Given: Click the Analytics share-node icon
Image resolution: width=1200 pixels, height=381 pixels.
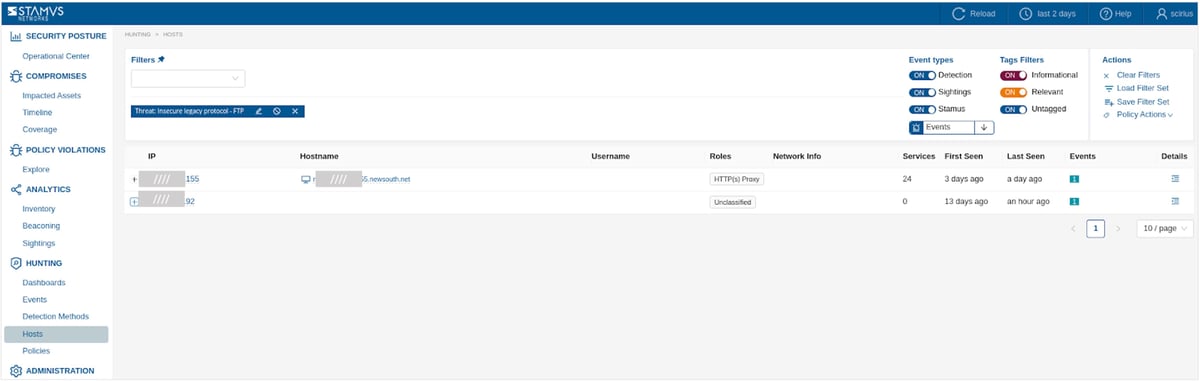Looking at the screenshot, I should (15, 189).
